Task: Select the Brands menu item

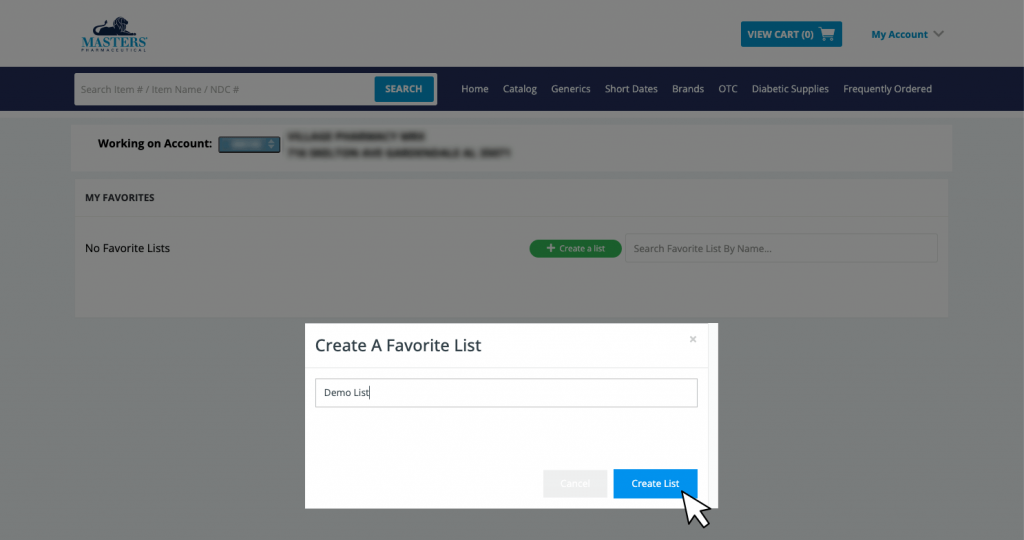Action: click(x=688, y=89)
